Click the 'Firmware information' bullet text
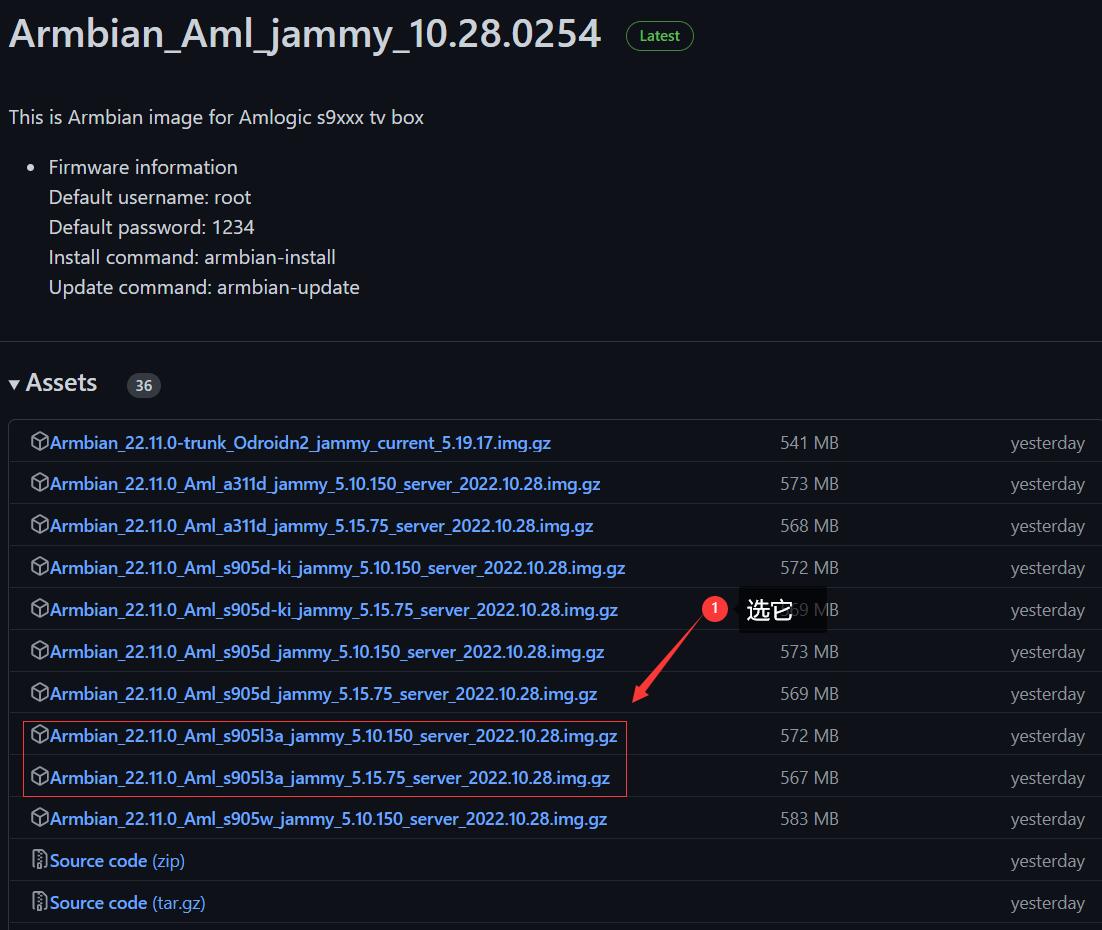Screen dimensions: 1102x930 143,167
